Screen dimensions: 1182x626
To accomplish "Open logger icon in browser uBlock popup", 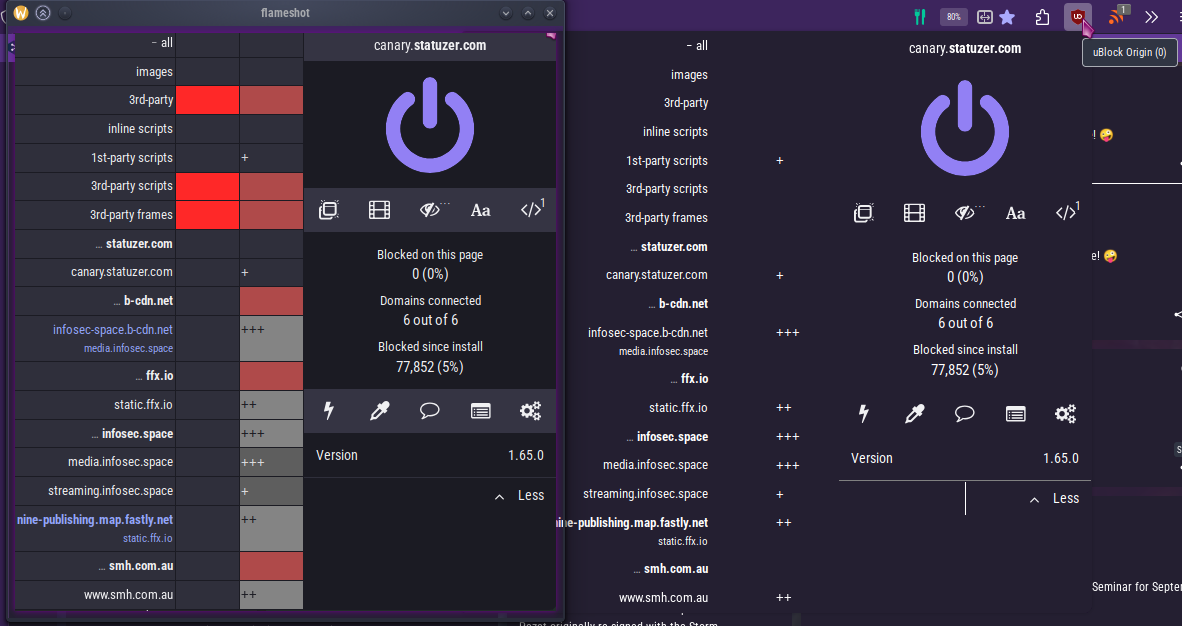I will click(1015, 413).
